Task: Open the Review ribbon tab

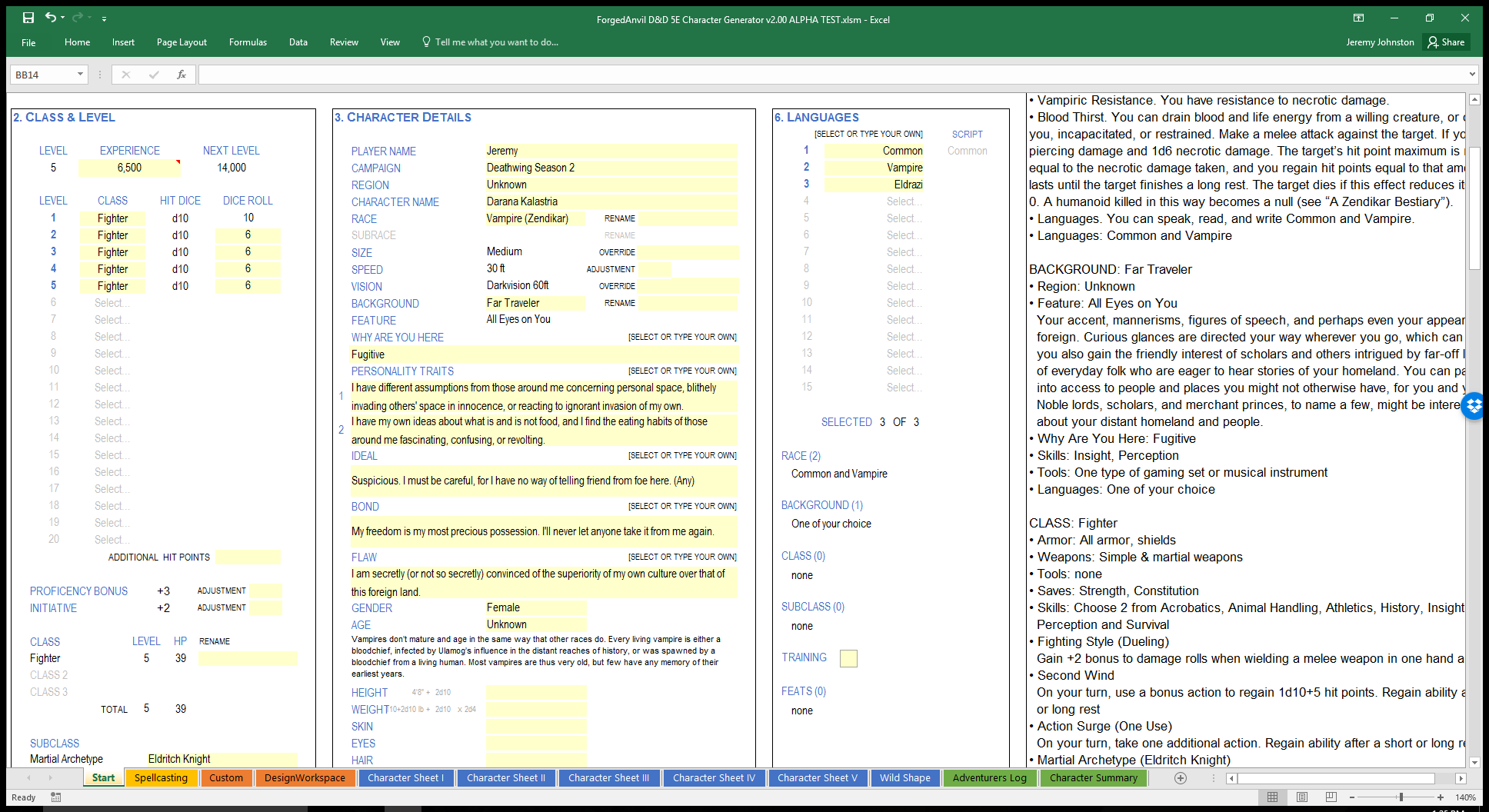Action: [344, 42]
